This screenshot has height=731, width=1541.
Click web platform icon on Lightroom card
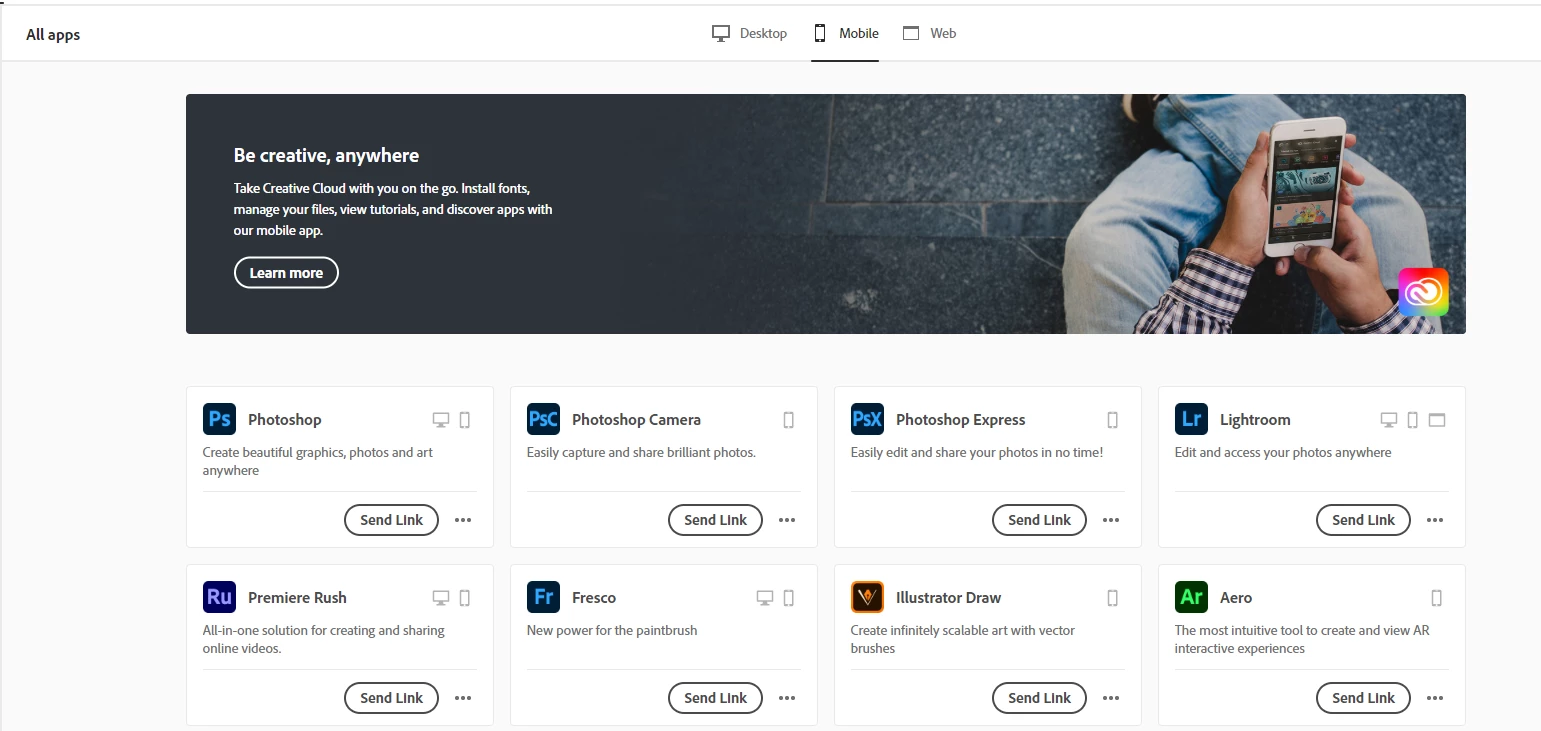[x=1437, y=420]
